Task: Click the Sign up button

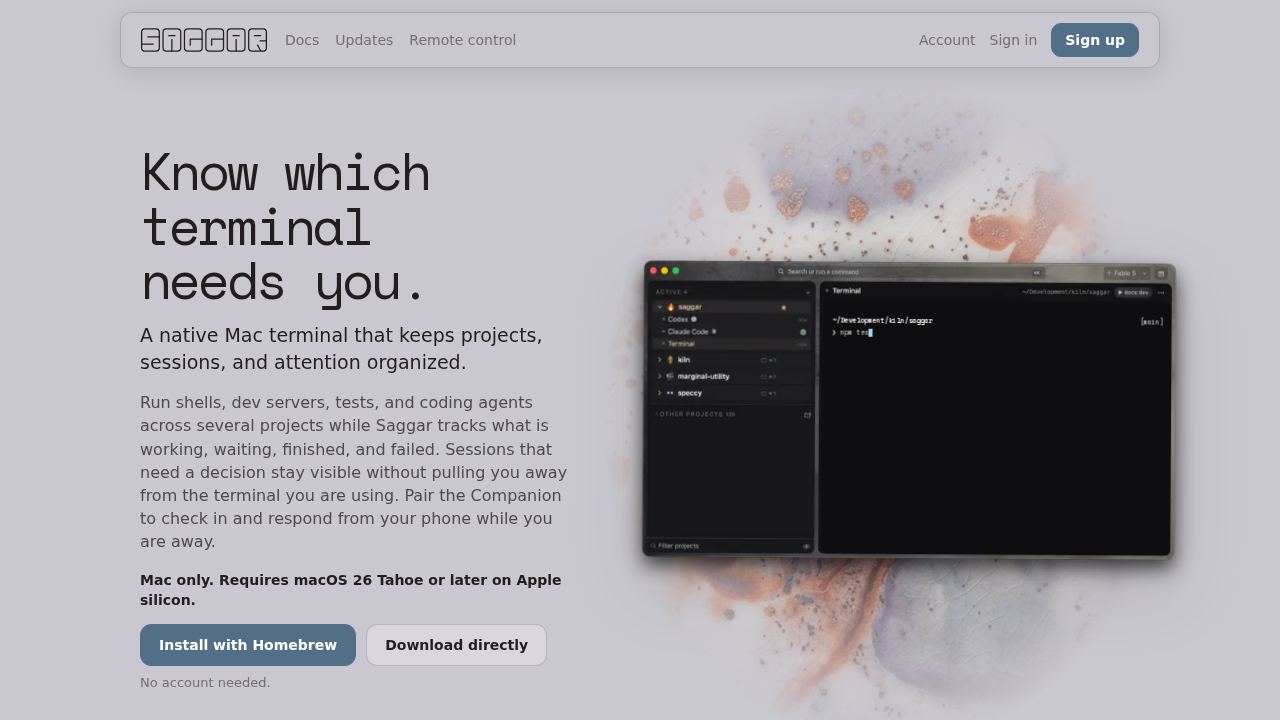Action: (1095, 40)
